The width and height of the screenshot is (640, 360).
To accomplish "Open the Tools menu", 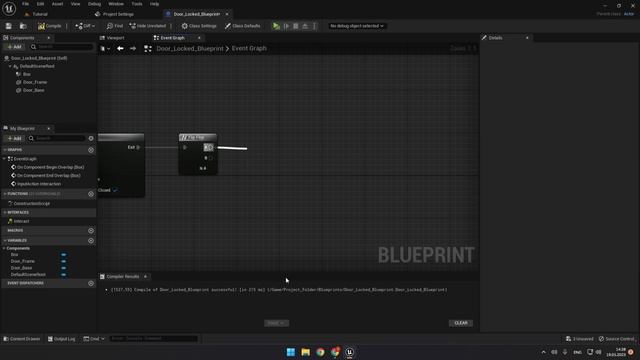I will 137,4.
